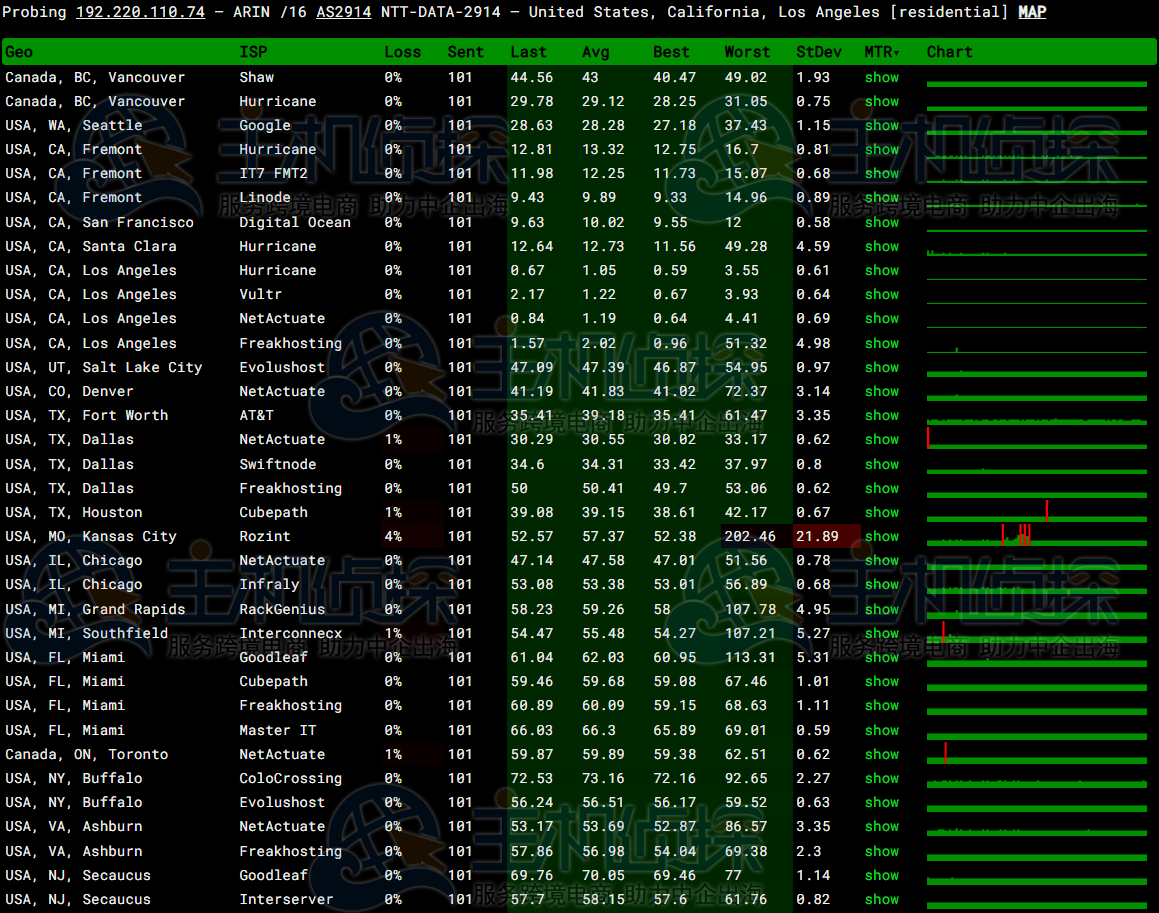The image size is (1159, 913).
Task: Select the Kansas City worst value 202.46
Action: (x=750, y=536)
